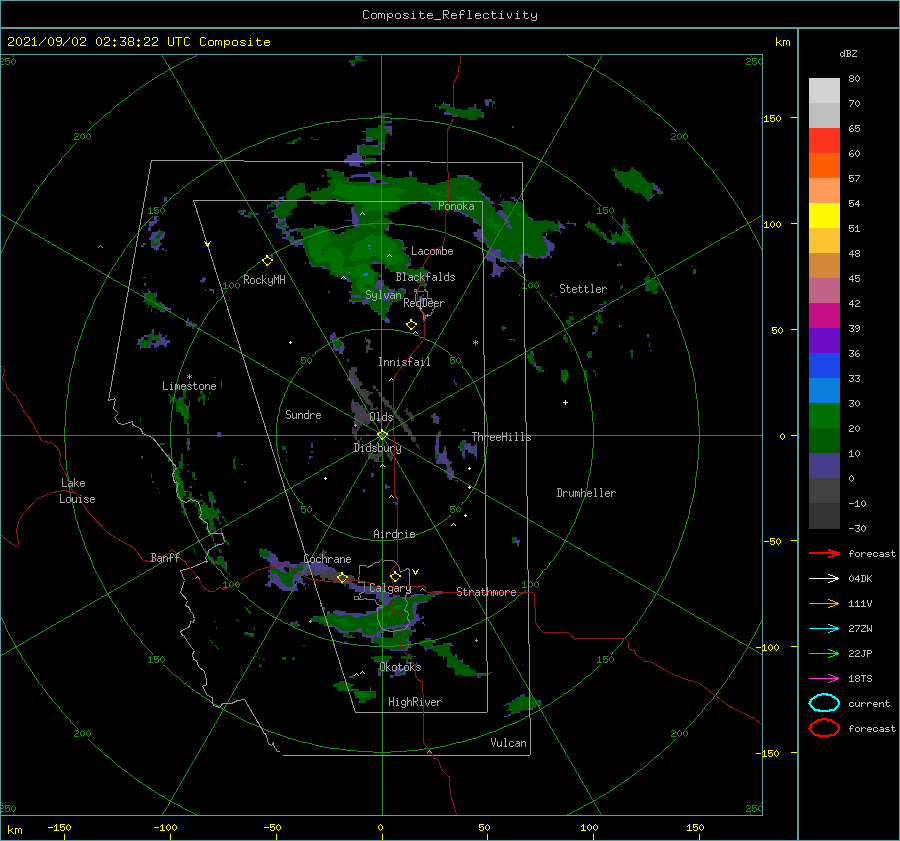Click the Lake Louise label

[x=77, y=491]
